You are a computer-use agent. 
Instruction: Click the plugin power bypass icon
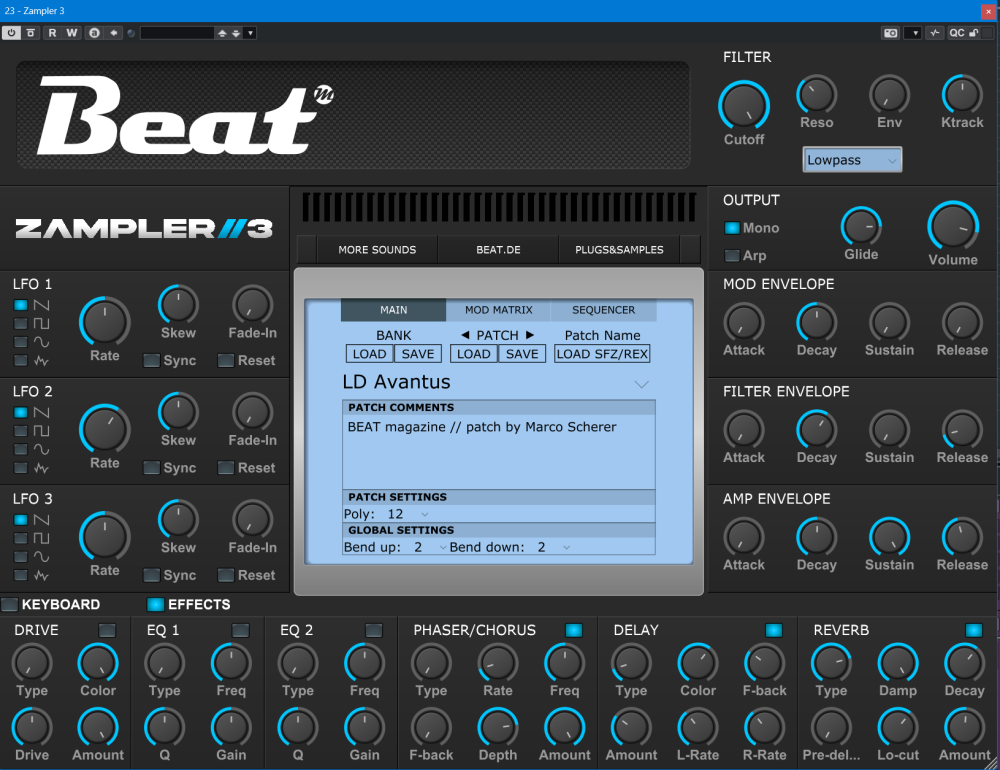point(12,33)
